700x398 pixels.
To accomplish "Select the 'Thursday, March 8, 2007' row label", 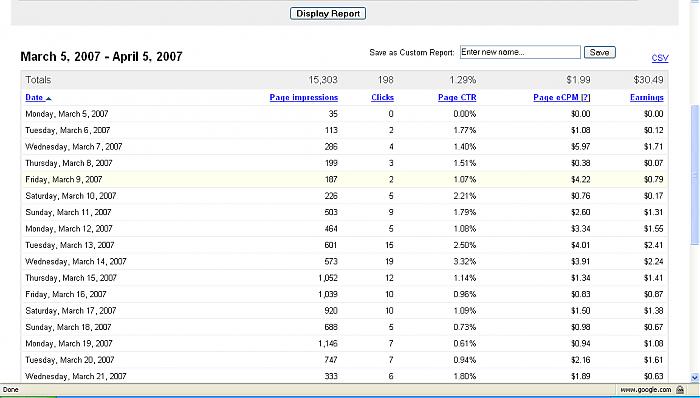I will pyautogui.click(x=69, y=163).
